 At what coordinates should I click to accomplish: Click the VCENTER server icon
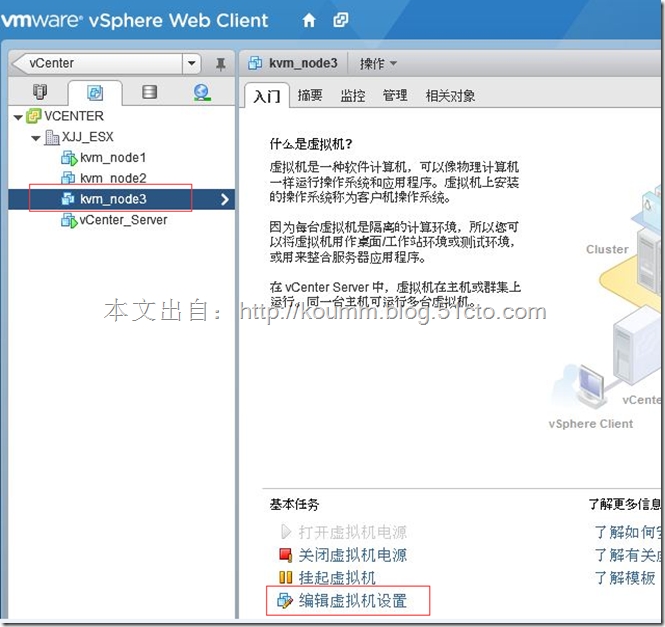click(34, 116)
